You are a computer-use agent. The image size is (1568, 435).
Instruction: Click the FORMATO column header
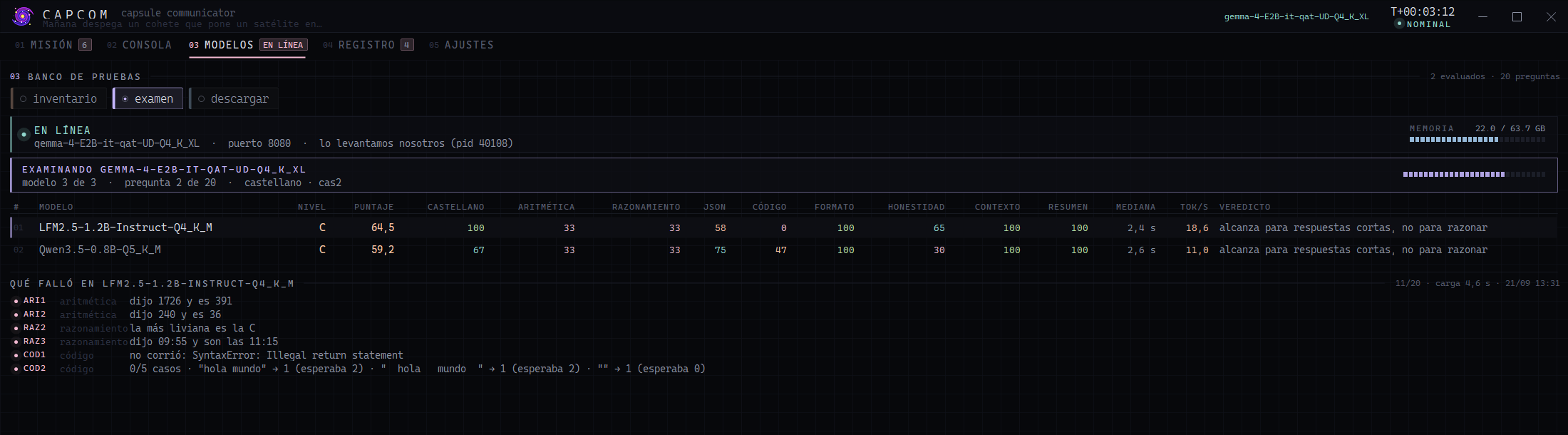(835, 207)
